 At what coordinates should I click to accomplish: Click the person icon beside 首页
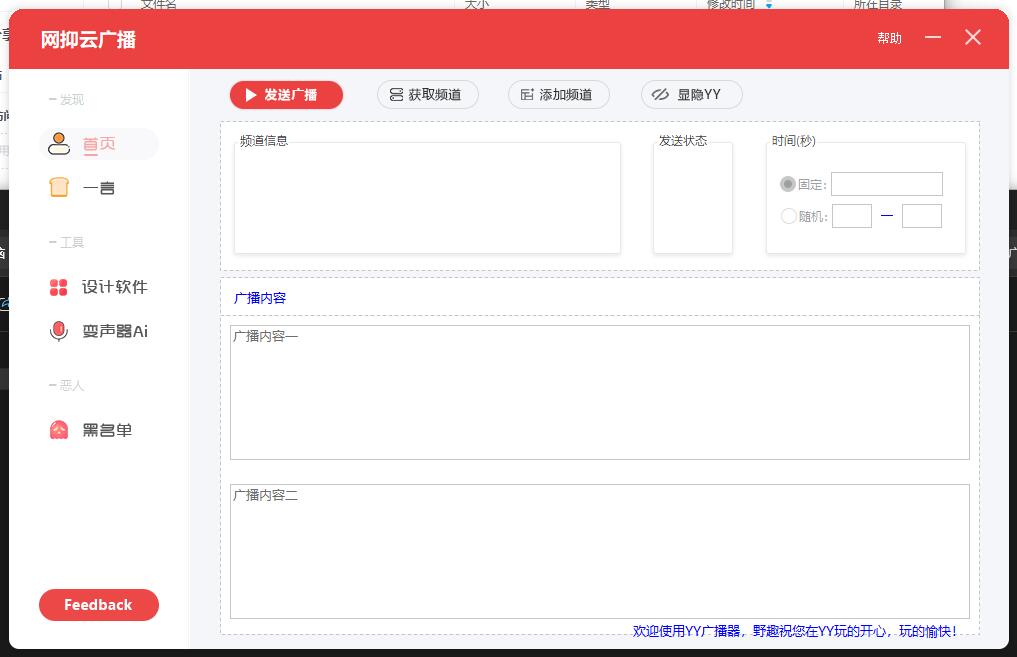tap(59, 144)
